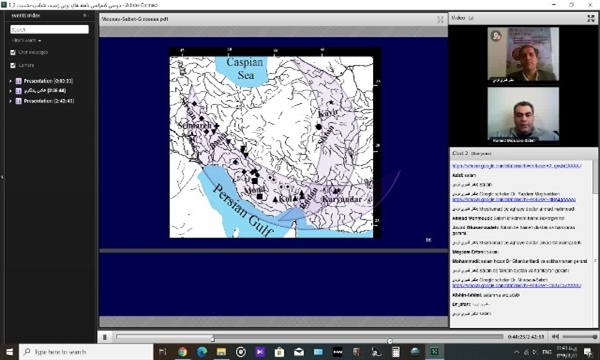Open the first Google Scholar link in chat
This screenshot has width=600, height=360.
[517, 166]
